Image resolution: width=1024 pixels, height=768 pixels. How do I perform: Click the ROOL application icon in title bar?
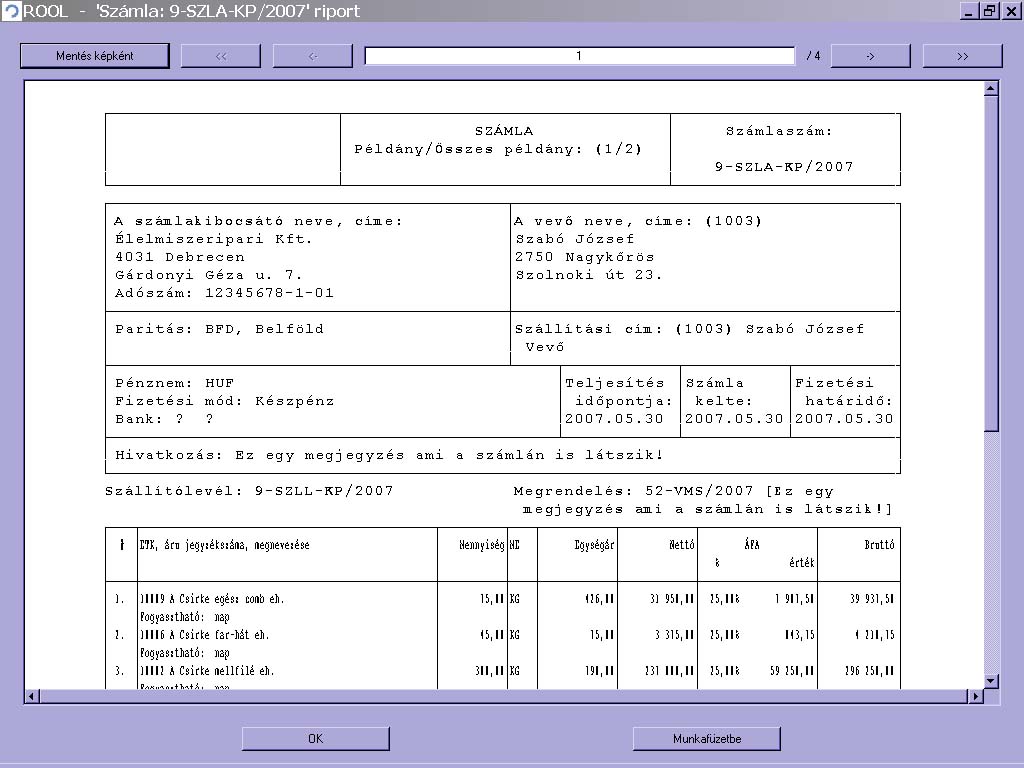tap(11, 11)
